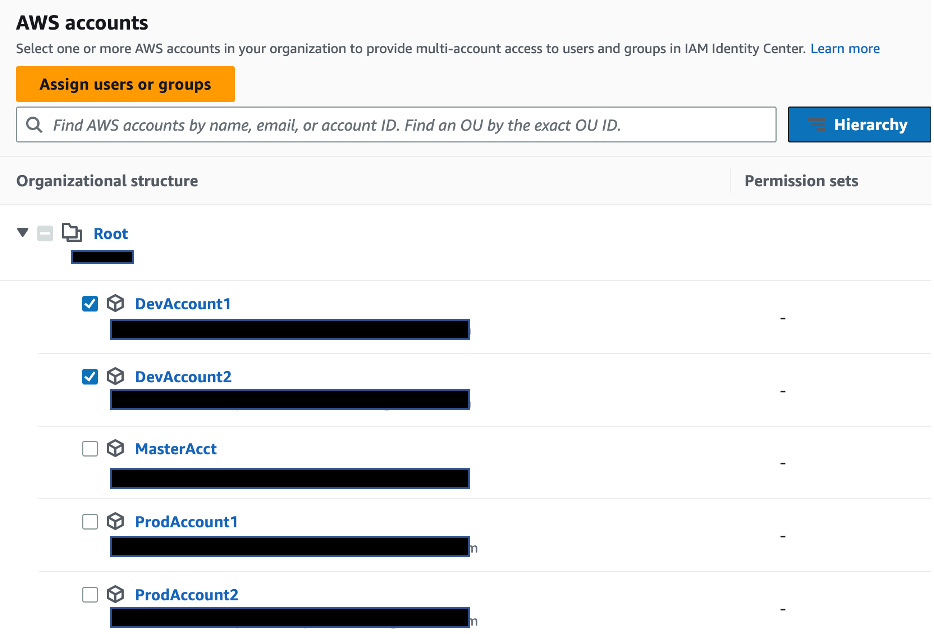
Task: Open the ProdAccount1 account link
Action: (186, 522)
